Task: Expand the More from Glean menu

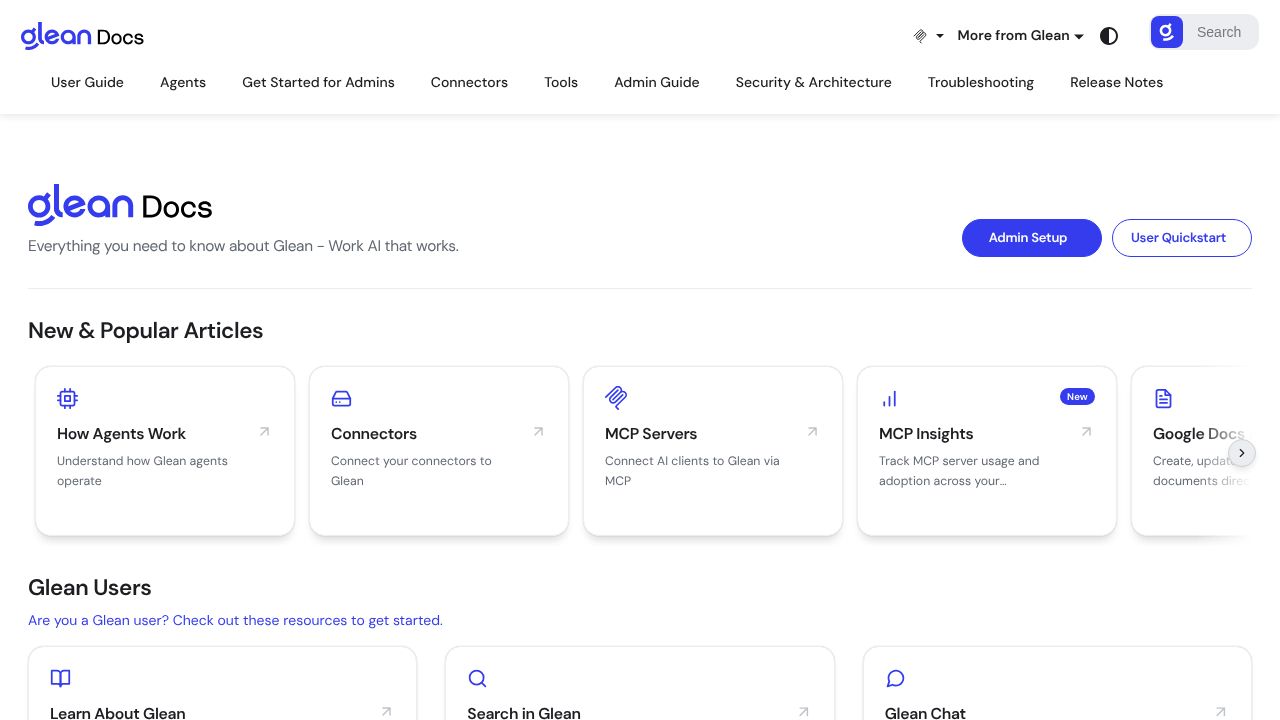Action: point(1020,36)
